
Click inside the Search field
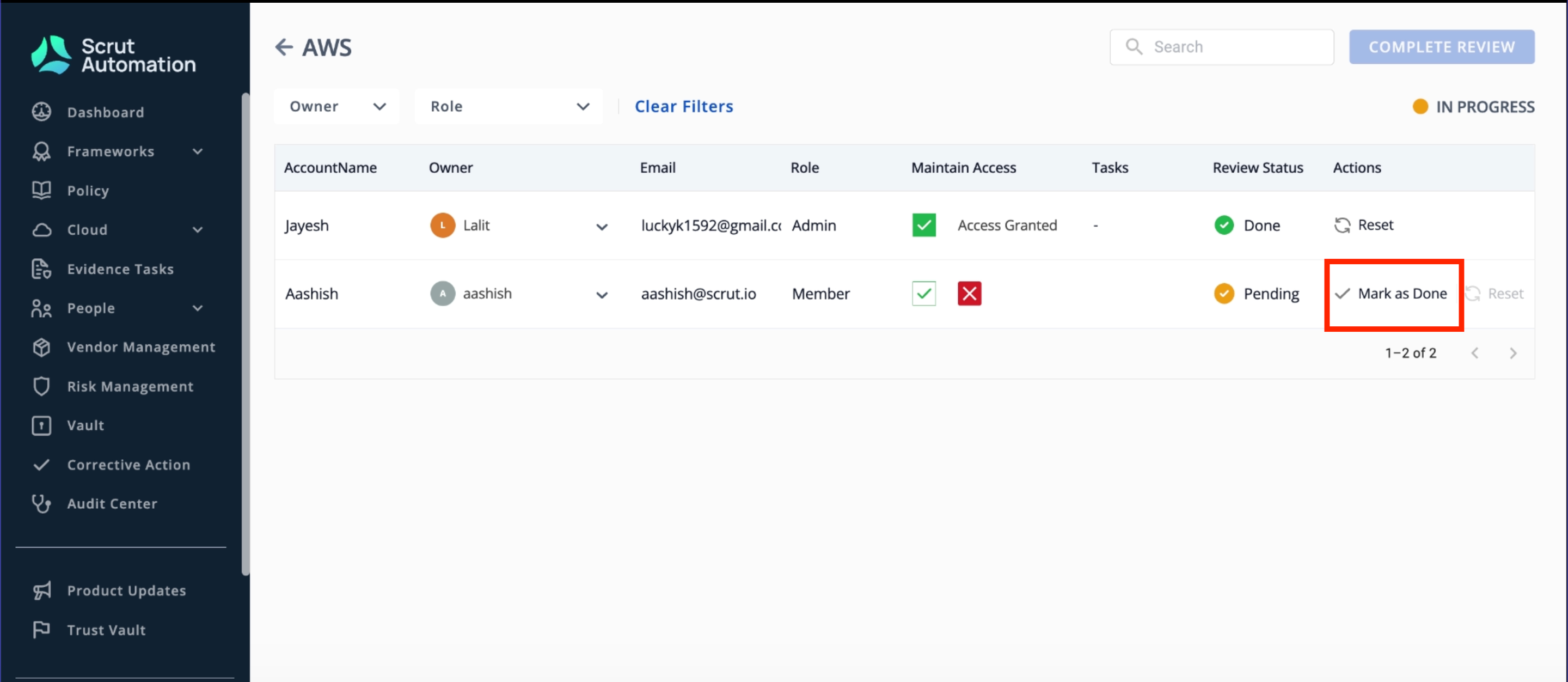click(x=1222, y=47)
